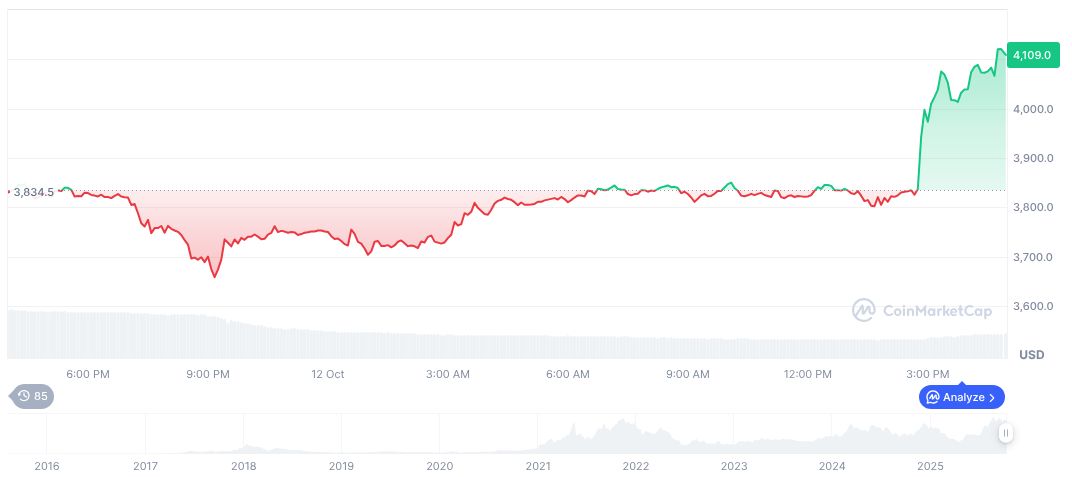
Task: Click the 9:00 PM time axis label
Action: point(208,374)
